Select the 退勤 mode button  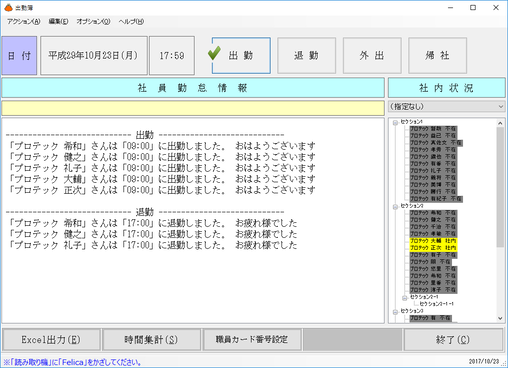(306, 55)
